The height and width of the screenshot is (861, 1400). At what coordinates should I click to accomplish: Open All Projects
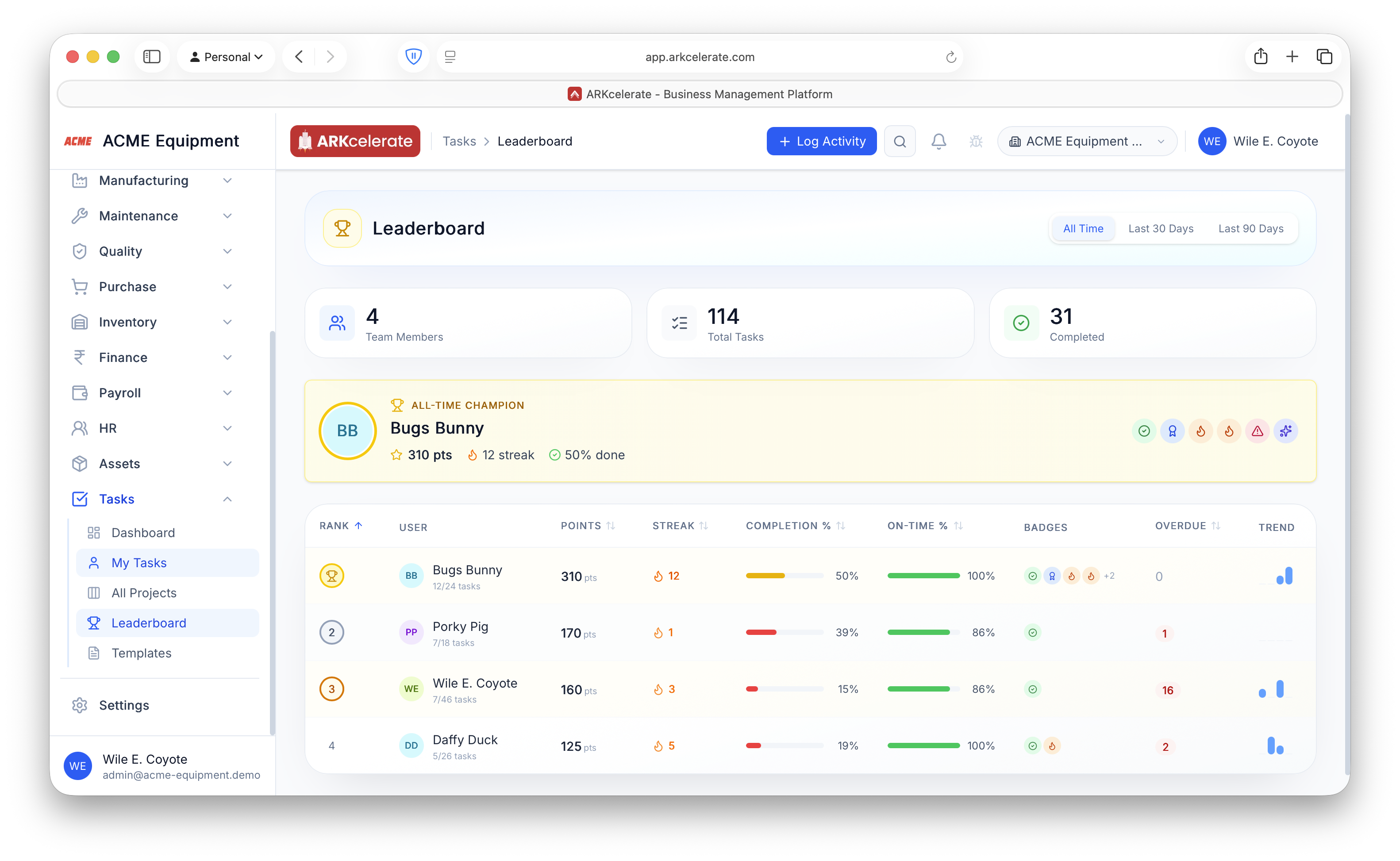(167, 593)
